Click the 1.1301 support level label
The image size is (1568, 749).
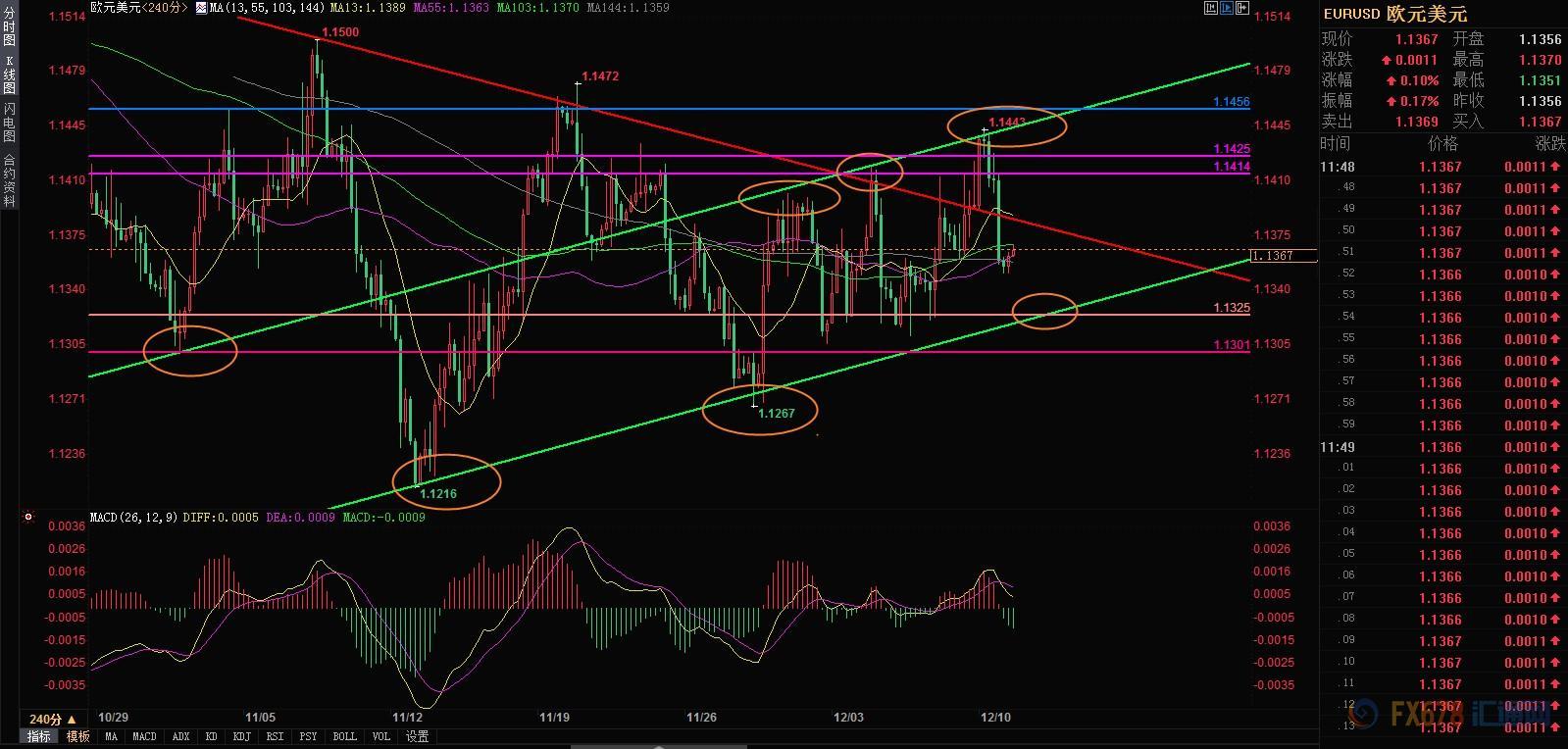pos(1232,345)
